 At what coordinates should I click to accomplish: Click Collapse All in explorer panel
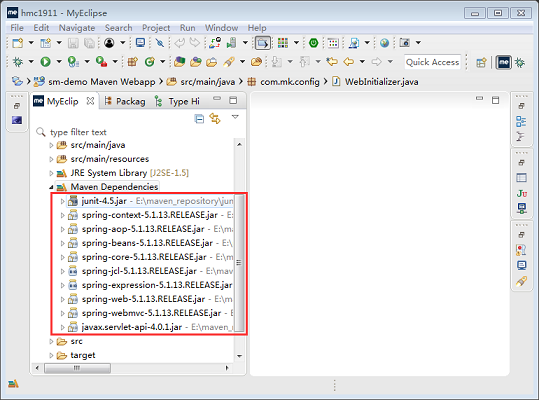tap(199, 119)
